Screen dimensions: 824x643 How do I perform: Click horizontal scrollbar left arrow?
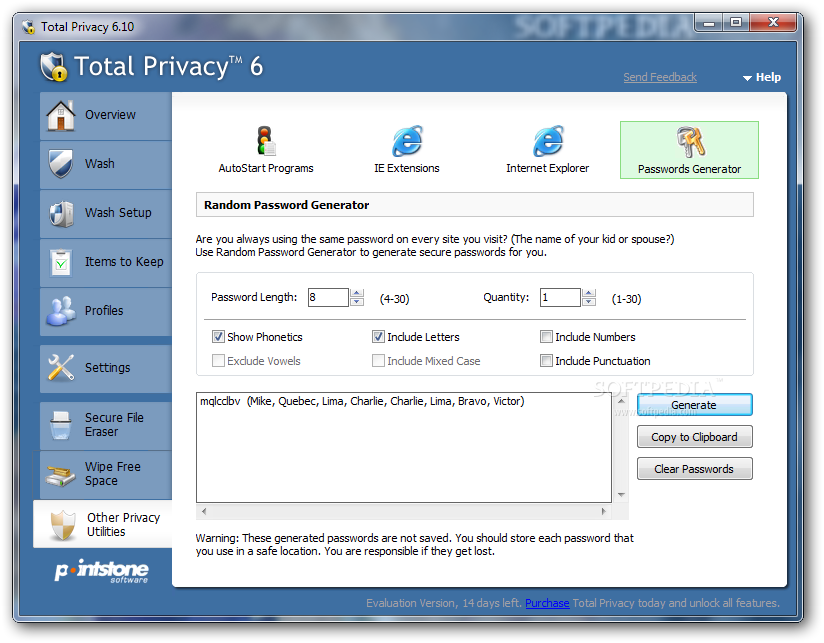(204, 511)
